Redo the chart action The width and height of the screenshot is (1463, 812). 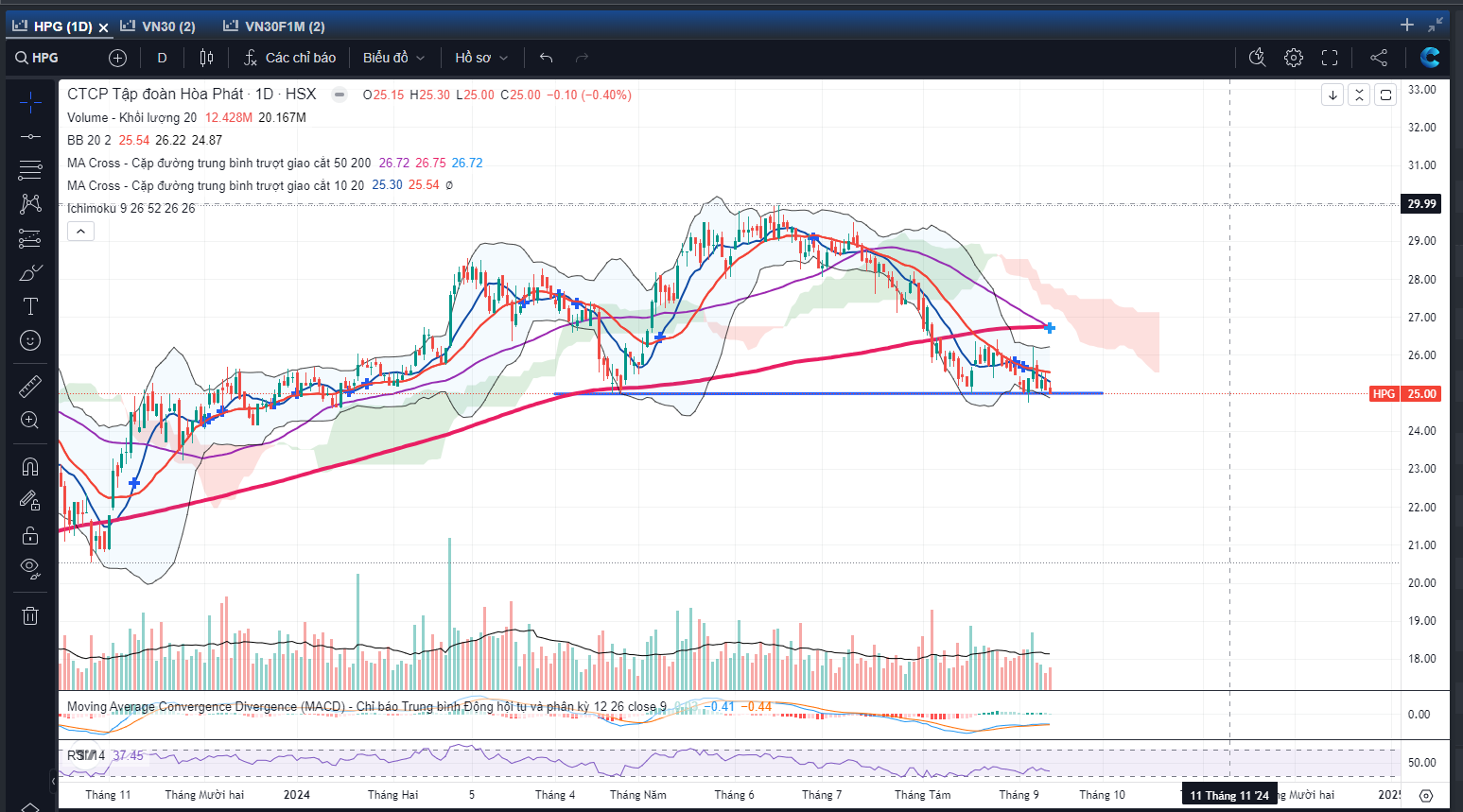pyautogui.click(x=582, y=58)
